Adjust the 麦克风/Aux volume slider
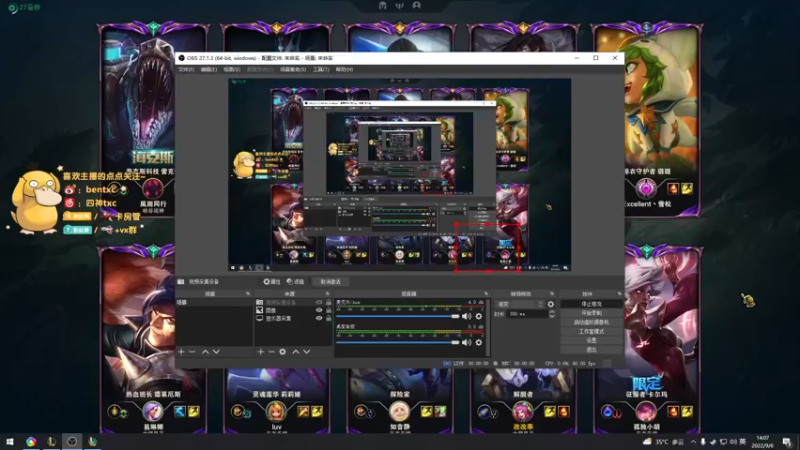The height and width of the screenshot is (450, 800). pyautogui.click(x=398, y=316)
